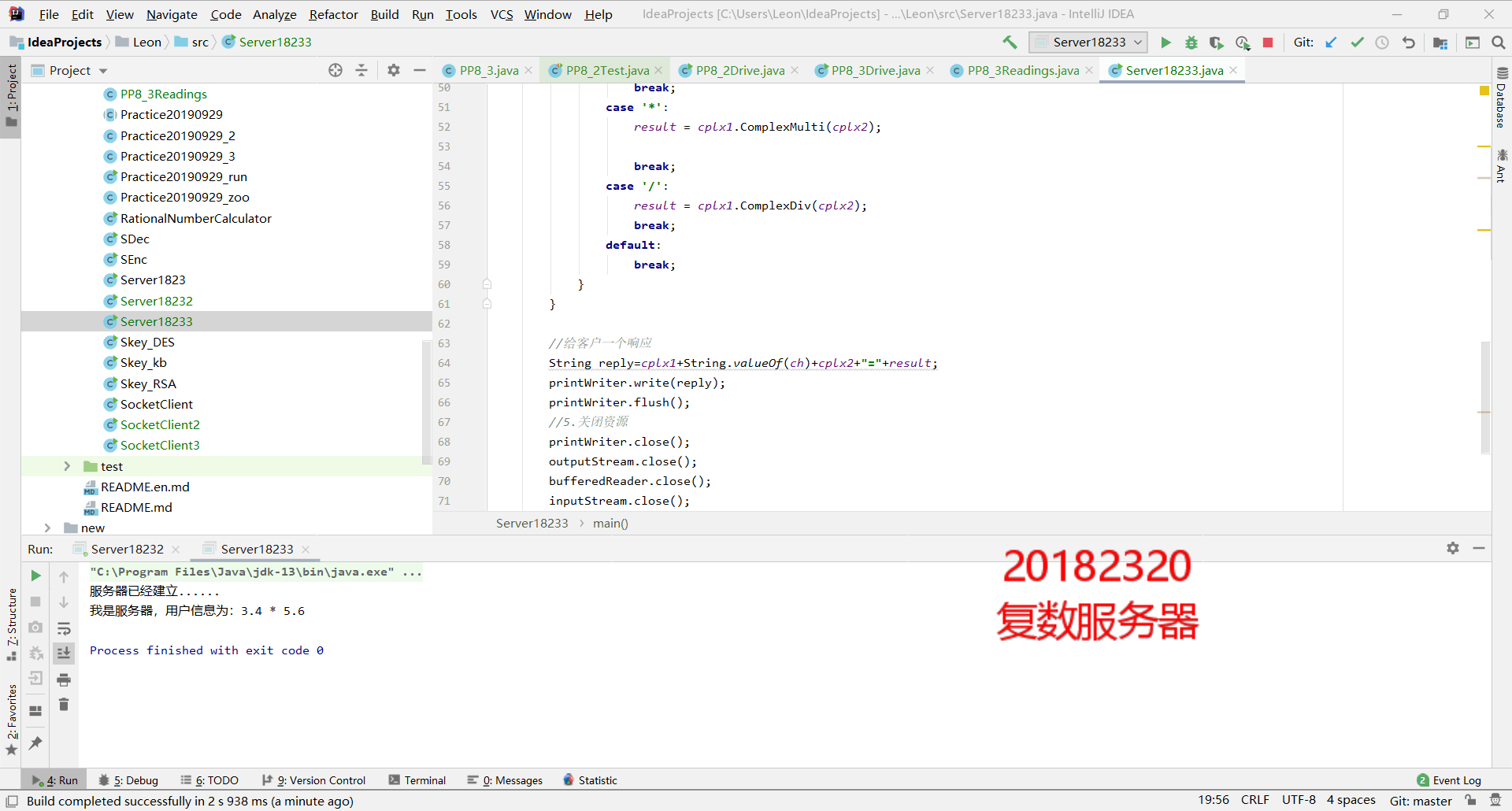Open Event Log
Viewport: 1512px width, 811px height.
(x=1449, y=780)
